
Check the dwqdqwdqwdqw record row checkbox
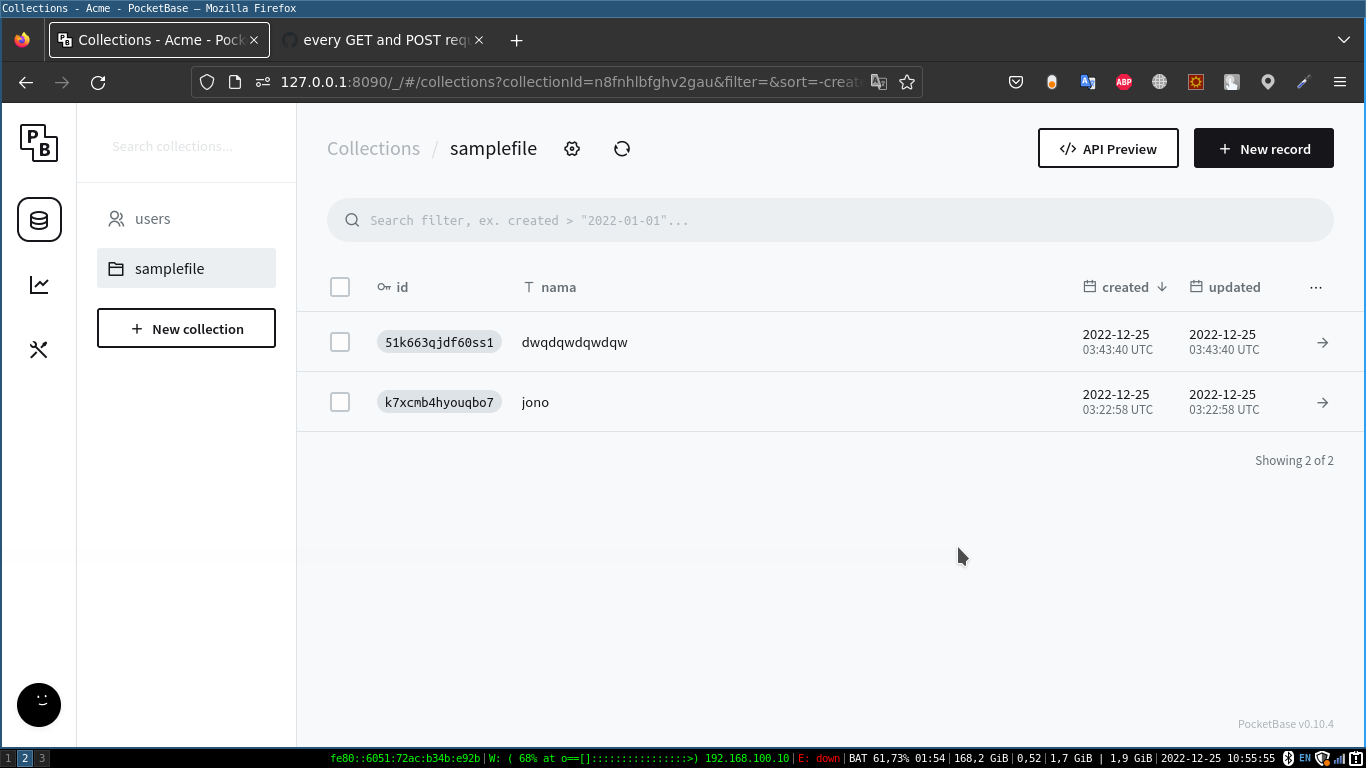coord(340,341)
